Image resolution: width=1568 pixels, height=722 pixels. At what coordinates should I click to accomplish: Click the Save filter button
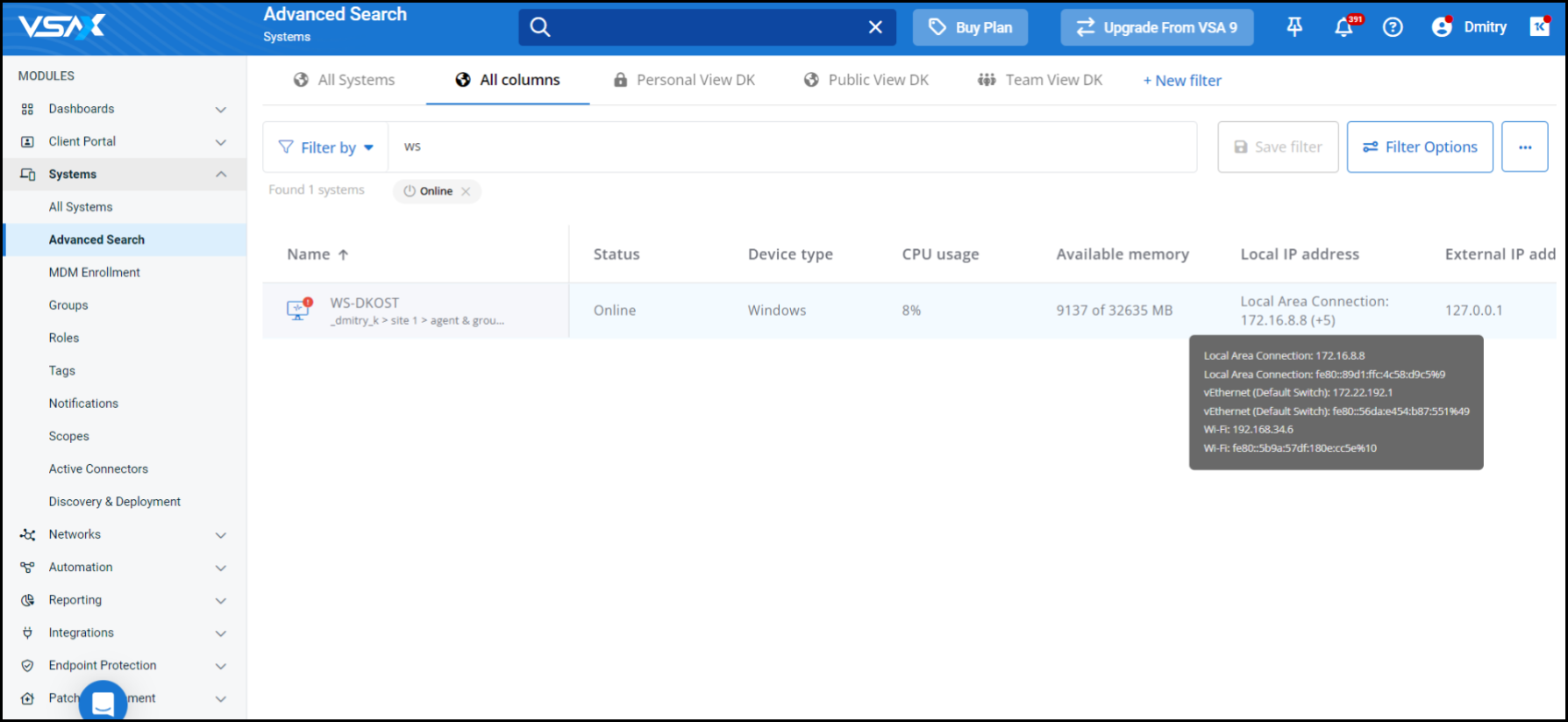pyautogui.click(x=1278, y=147)
